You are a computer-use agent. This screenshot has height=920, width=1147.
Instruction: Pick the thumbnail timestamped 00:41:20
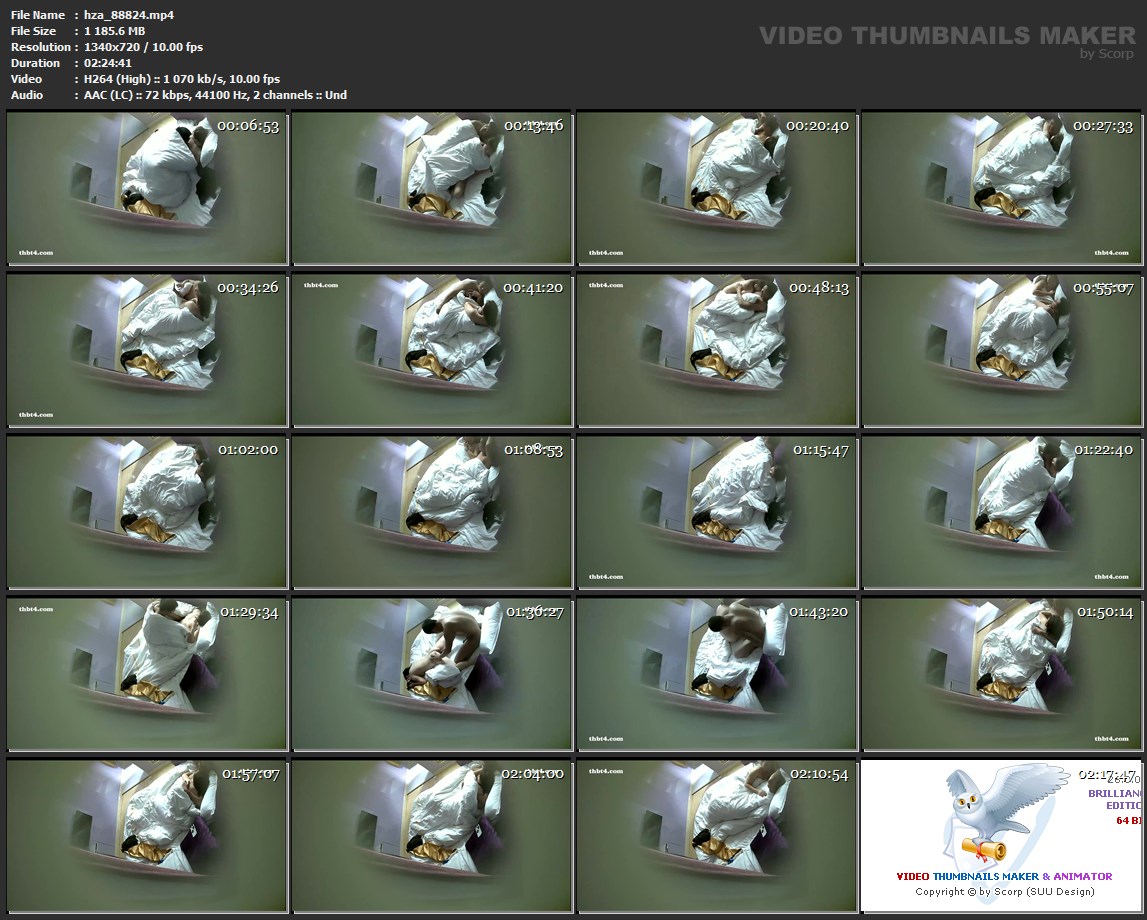pyautogui.click(x=432, y=350)
